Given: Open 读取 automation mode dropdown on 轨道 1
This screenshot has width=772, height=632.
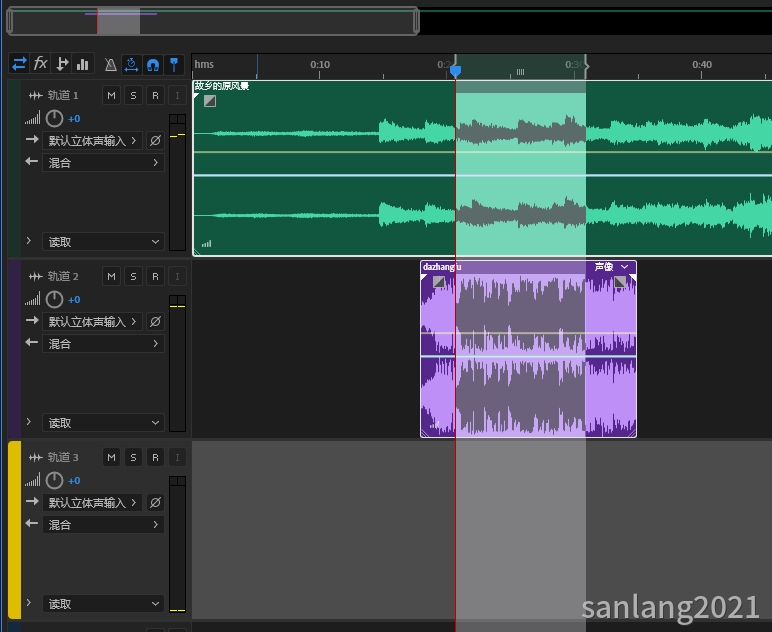Looking at the screenshot, I should tap(102, 242).
